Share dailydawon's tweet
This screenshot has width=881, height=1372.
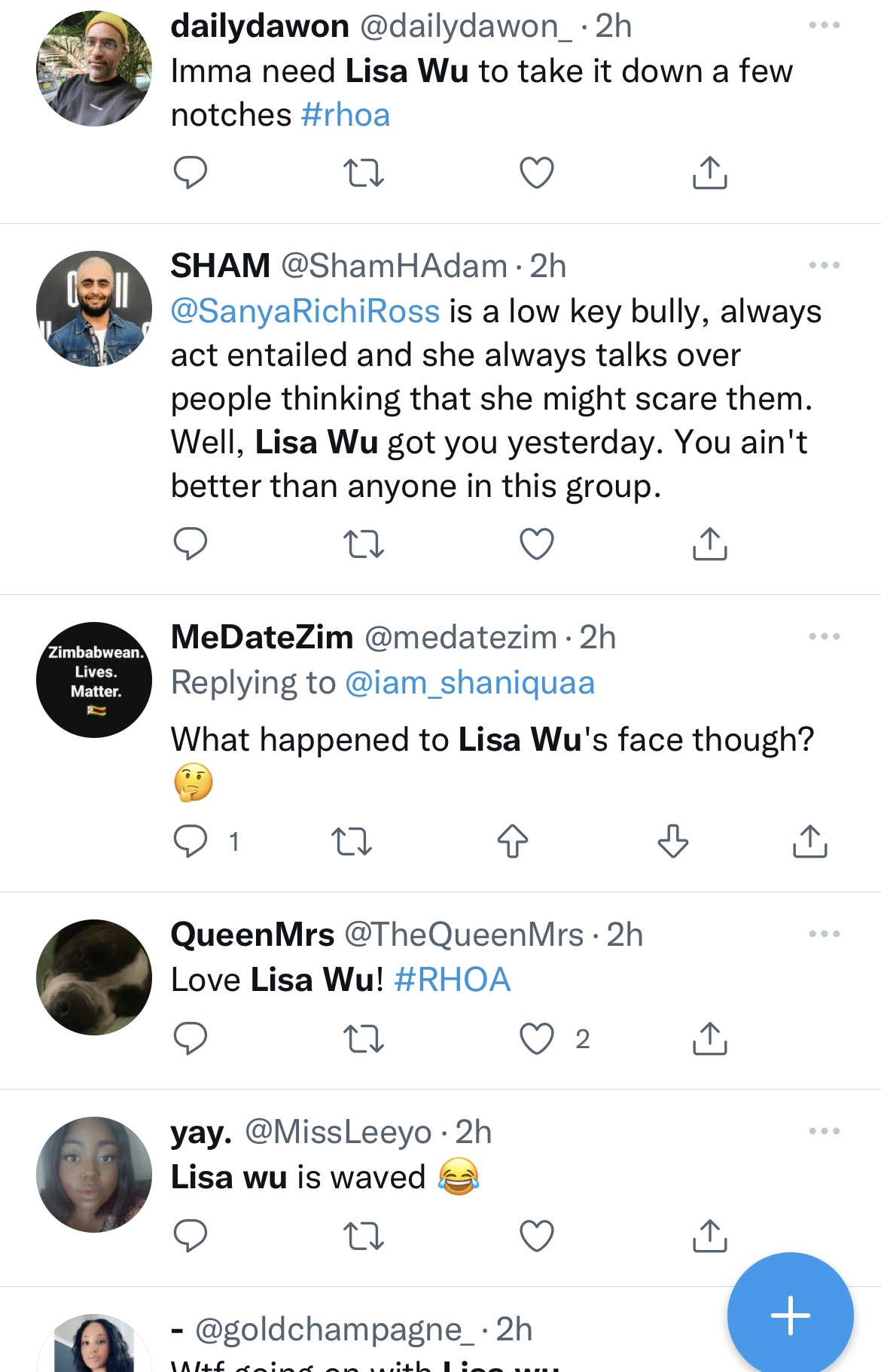[x=709, y=172]
